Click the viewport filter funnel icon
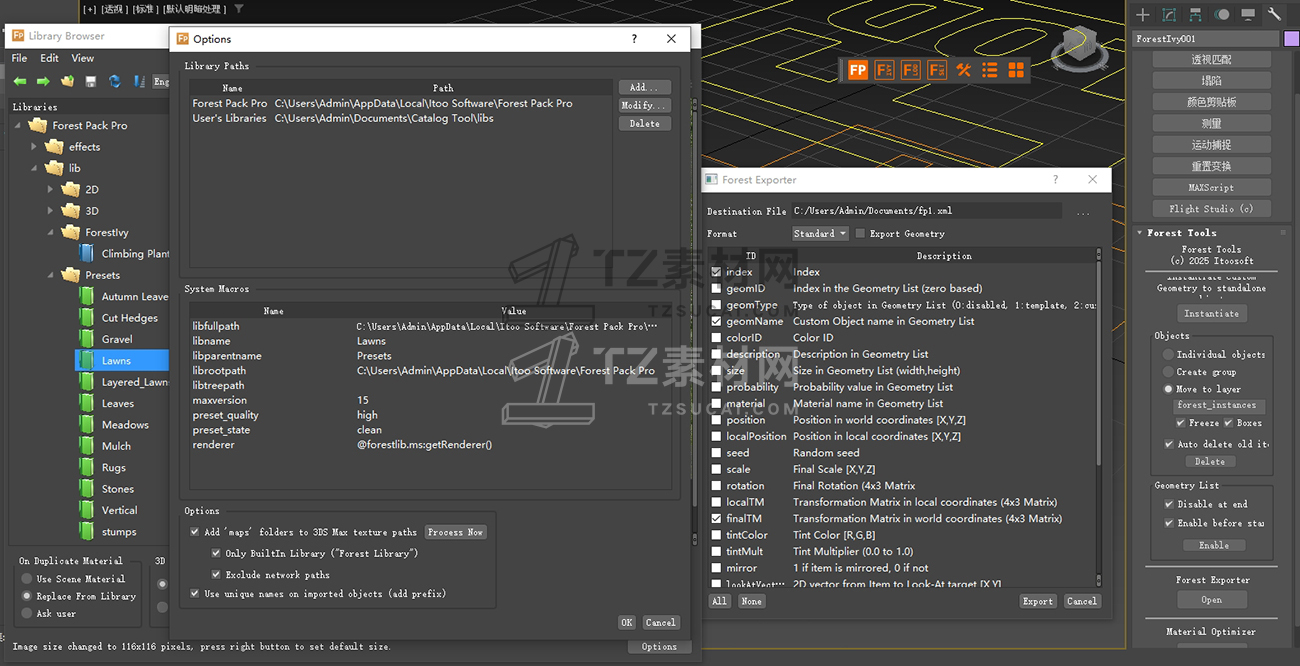 tap(239, 9)
